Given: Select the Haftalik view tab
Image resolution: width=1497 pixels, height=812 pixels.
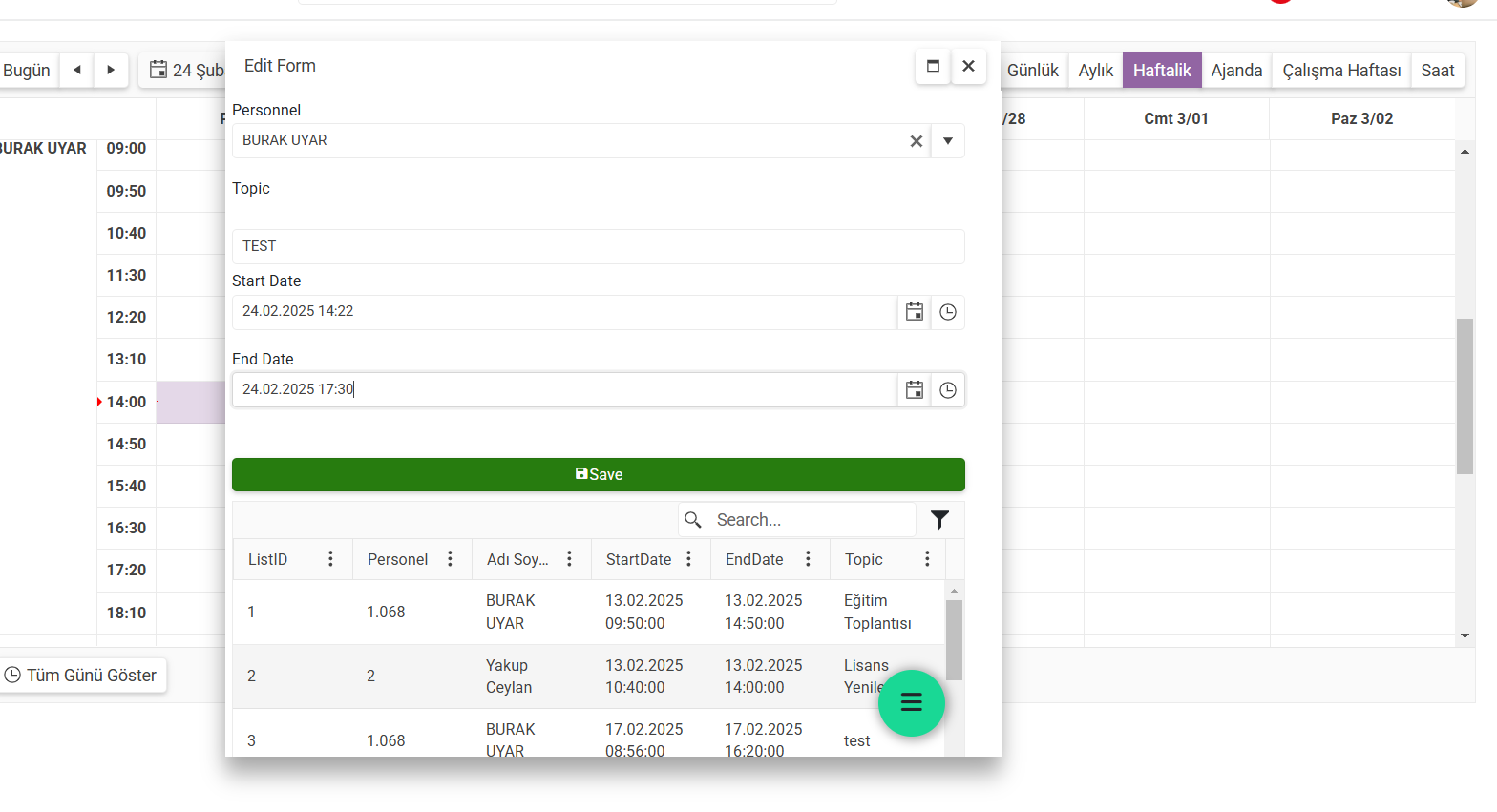Looking at the screenshot, I should (1162, 70).
